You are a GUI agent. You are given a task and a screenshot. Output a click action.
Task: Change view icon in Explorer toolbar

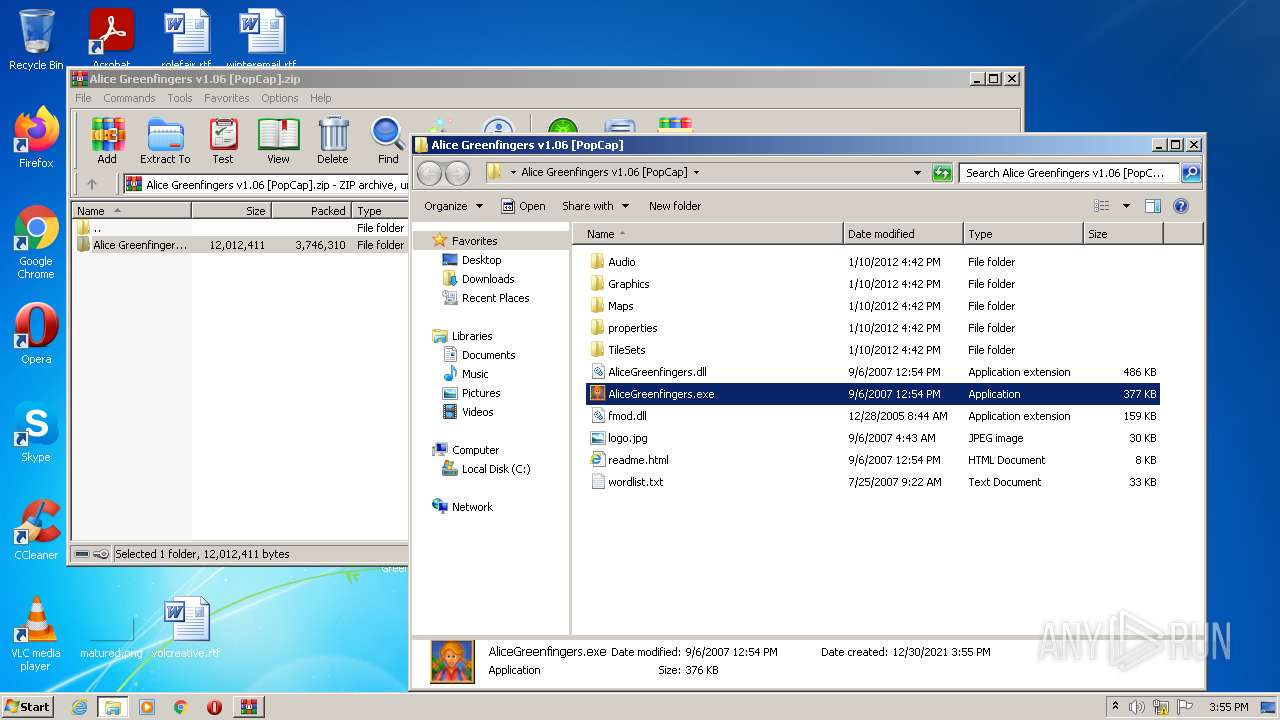pos(1101,206)
